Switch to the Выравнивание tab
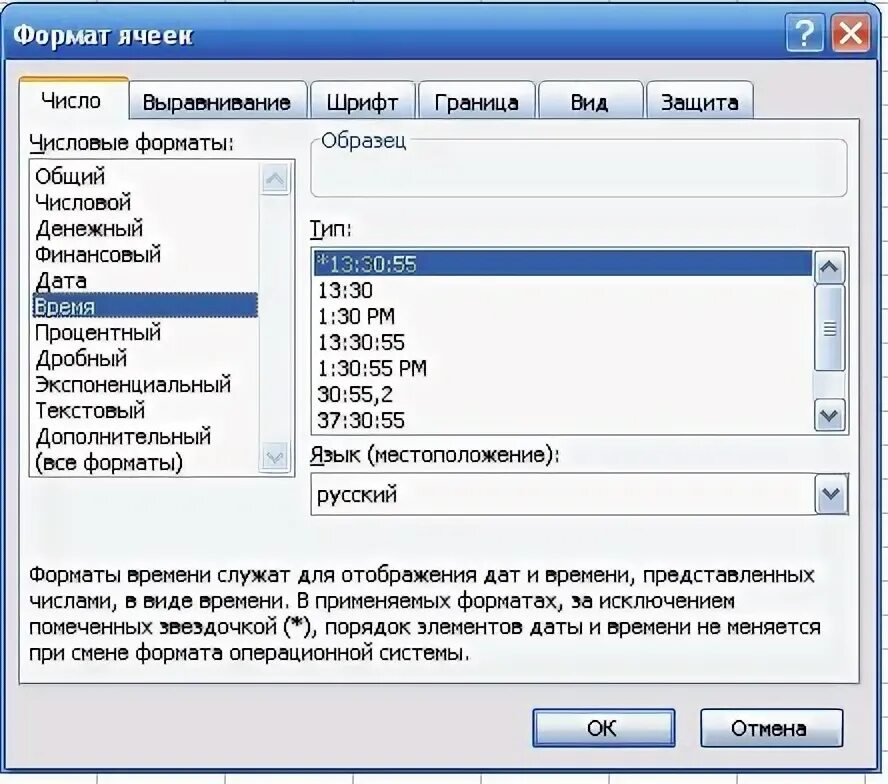The width and height of the screenshot is (888, 784). 217,101
